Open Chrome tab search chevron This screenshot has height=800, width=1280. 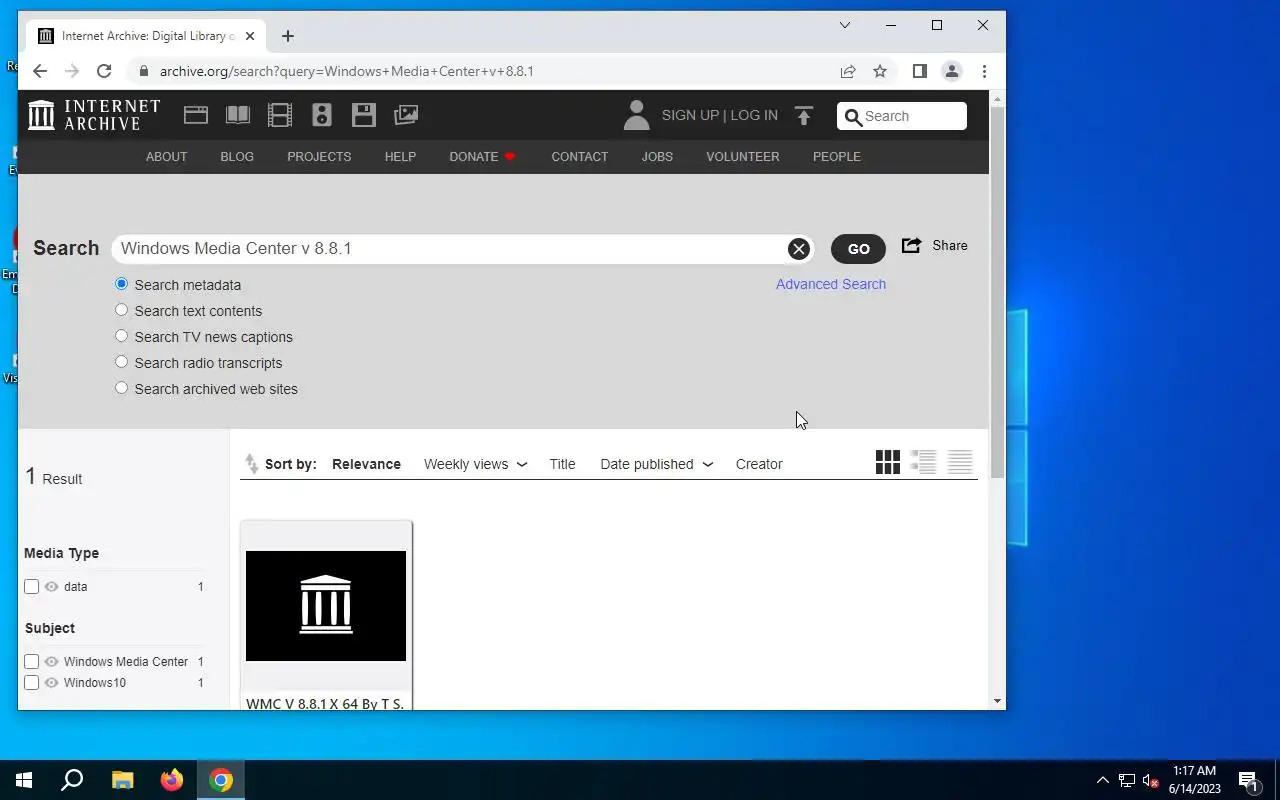845,25
